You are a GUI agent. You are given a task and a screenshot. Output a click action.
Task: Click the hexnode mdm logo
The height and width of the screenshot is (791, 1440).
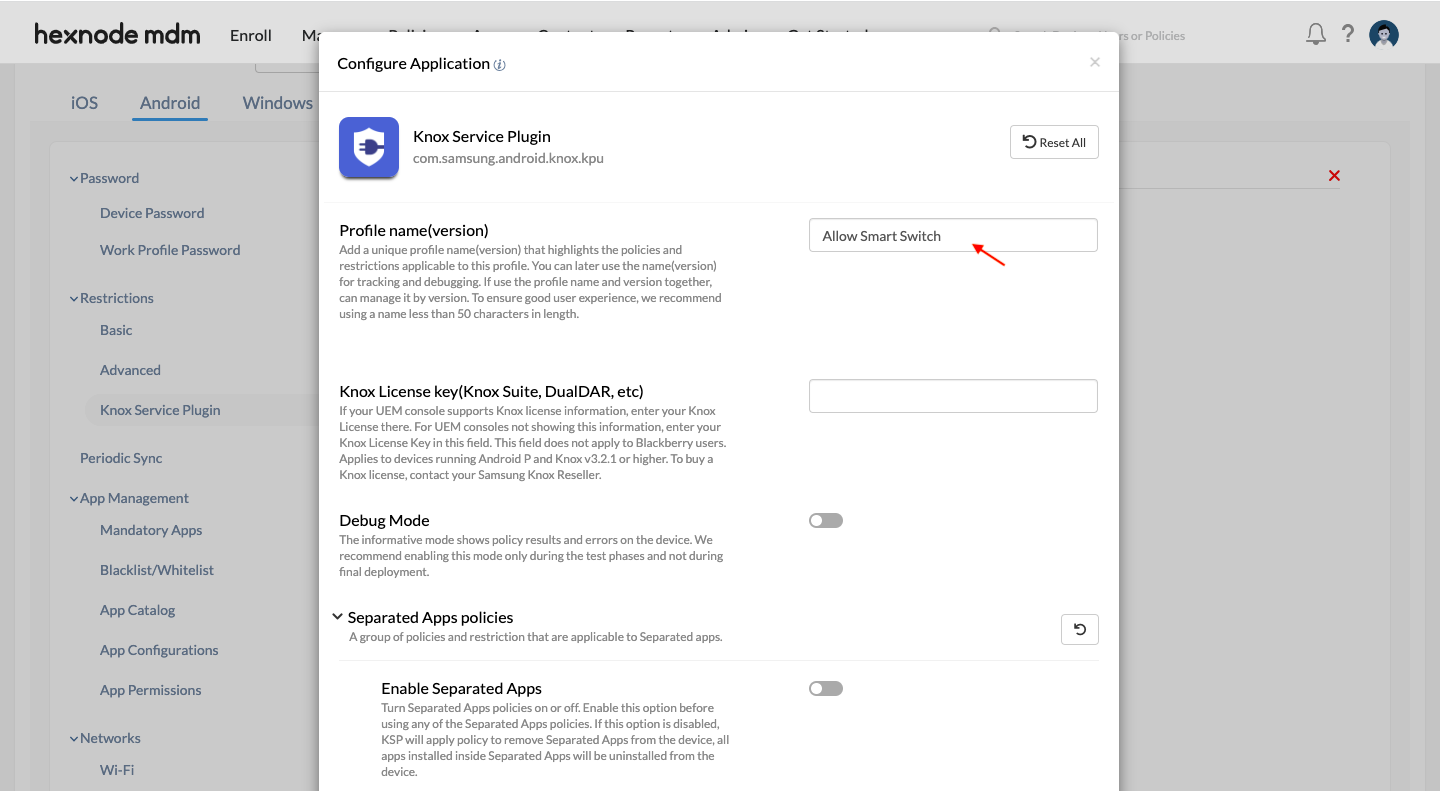[x=117, y=34]
